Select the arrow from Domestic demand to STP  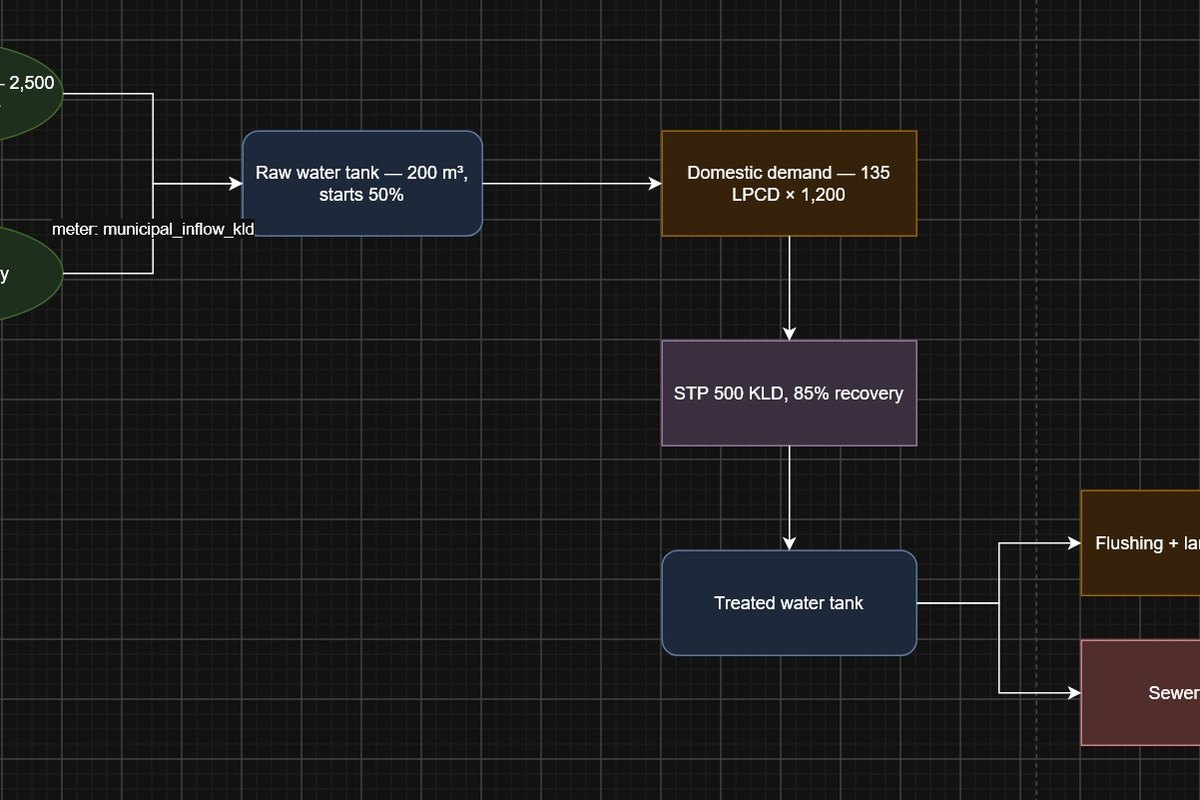click(789, 288)
